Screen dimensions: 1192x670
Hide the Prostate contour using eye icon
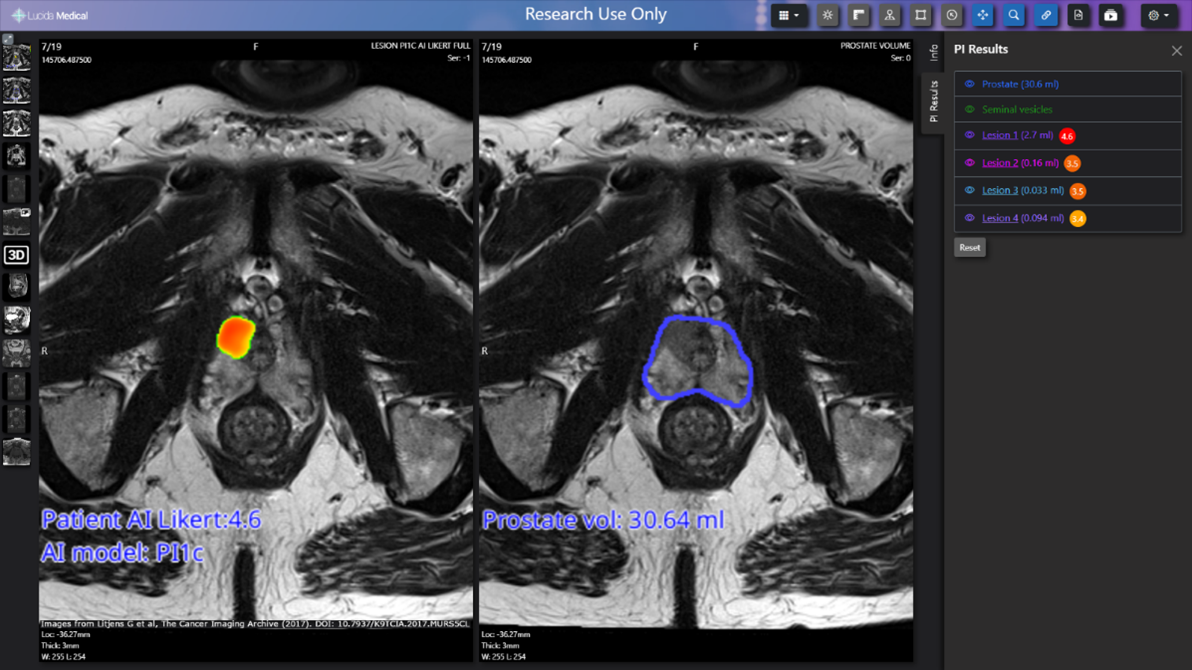pyautogui.click(x=969, y=84)
